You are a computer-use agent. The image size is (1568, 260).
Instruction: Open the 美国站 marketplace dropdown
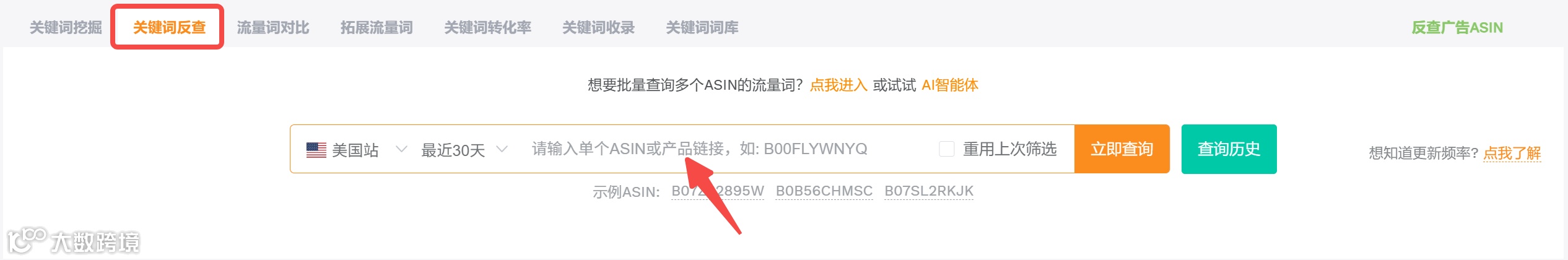[x=357, y=150]
